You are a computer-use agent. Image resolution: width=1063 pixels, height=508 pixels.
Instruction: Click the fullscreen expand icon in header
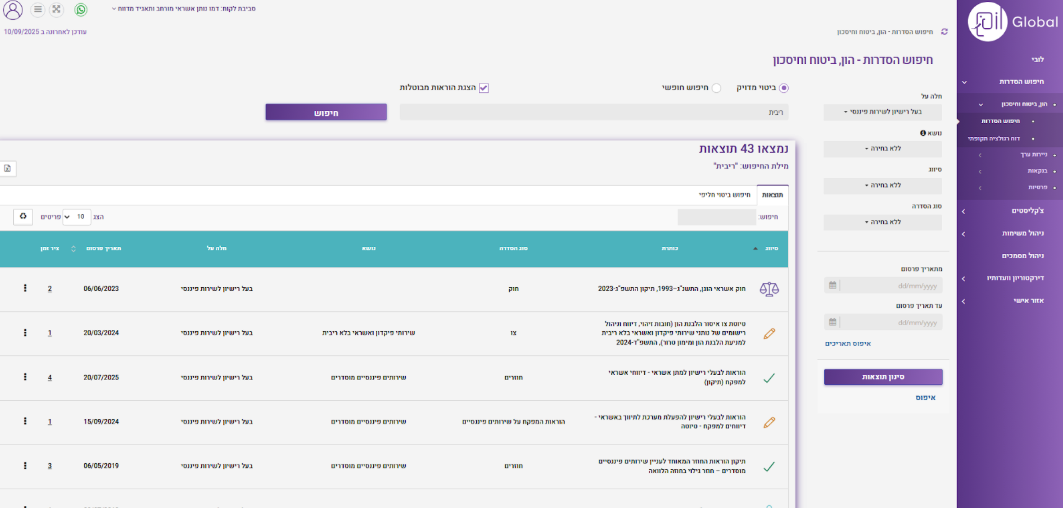coord(56,10)
